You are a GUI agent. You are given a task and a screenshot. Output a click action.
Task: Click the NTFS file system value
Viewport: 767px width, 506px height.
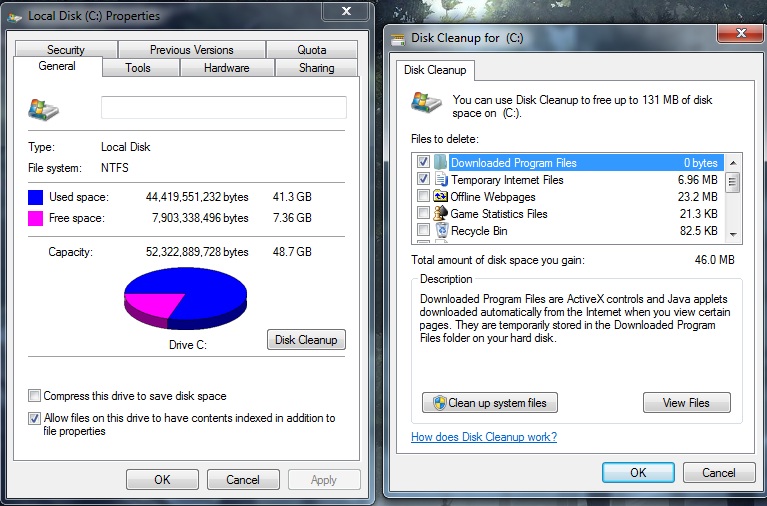(x=115, y=168)
